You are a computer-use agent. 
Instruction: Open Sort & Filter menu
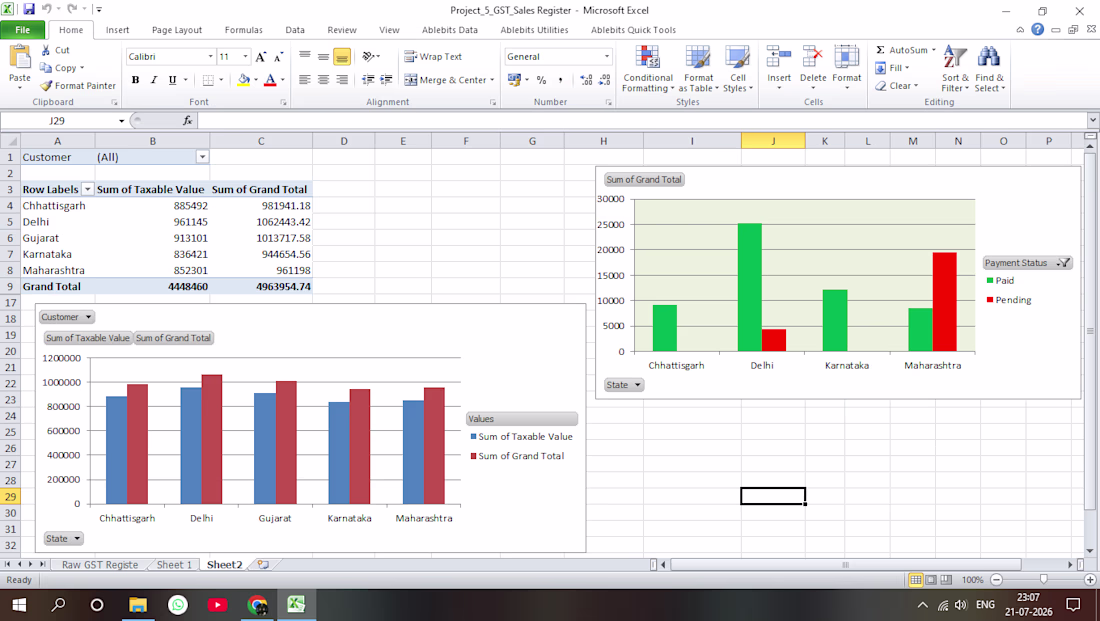(x=955, y=69)
